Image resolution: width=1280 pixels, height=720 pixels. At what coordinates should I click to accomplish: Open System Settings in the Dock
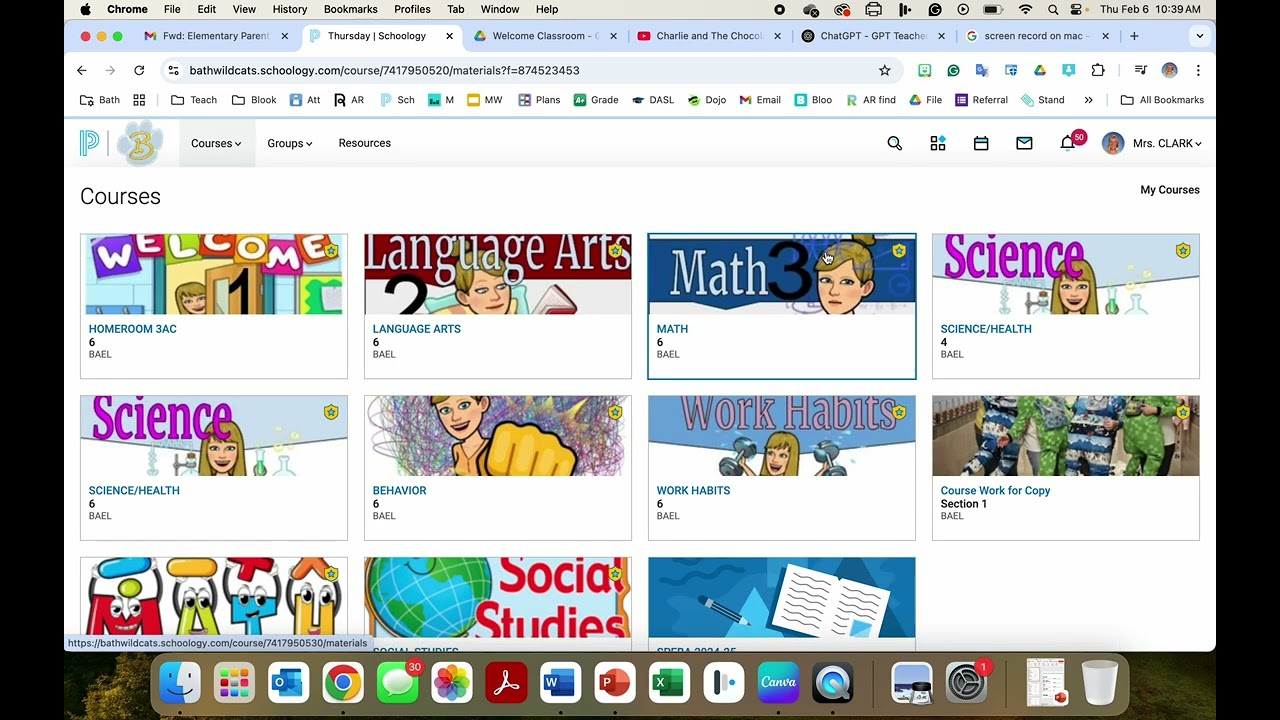pos(966,683)
